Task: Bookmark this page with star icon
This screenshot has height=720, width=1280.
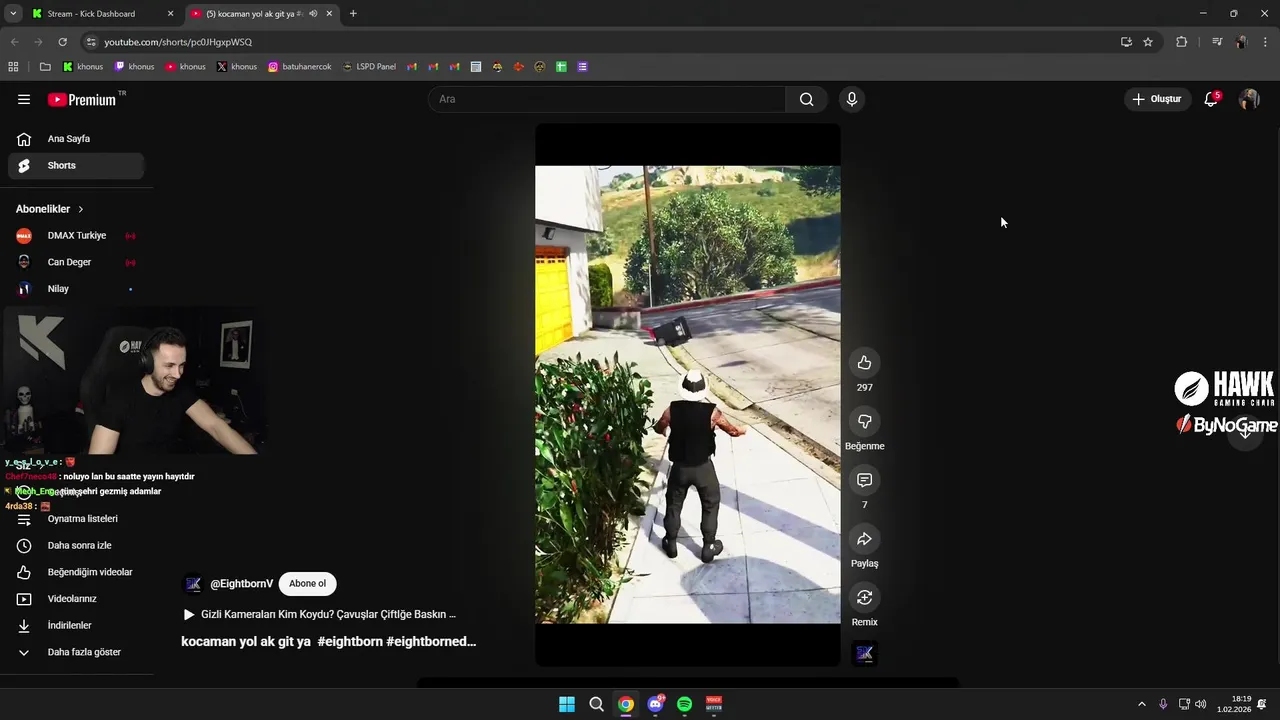Action: 1148,42
